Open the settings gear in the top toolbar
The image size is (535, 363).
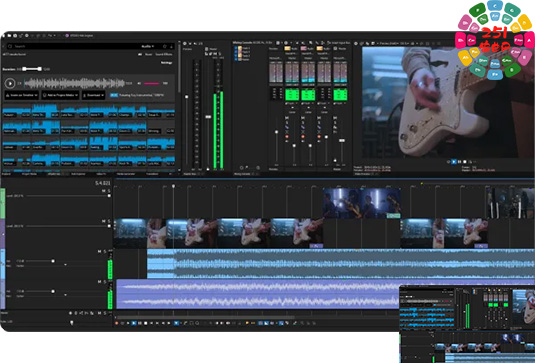pyautogui.click(x=27, y=35)
